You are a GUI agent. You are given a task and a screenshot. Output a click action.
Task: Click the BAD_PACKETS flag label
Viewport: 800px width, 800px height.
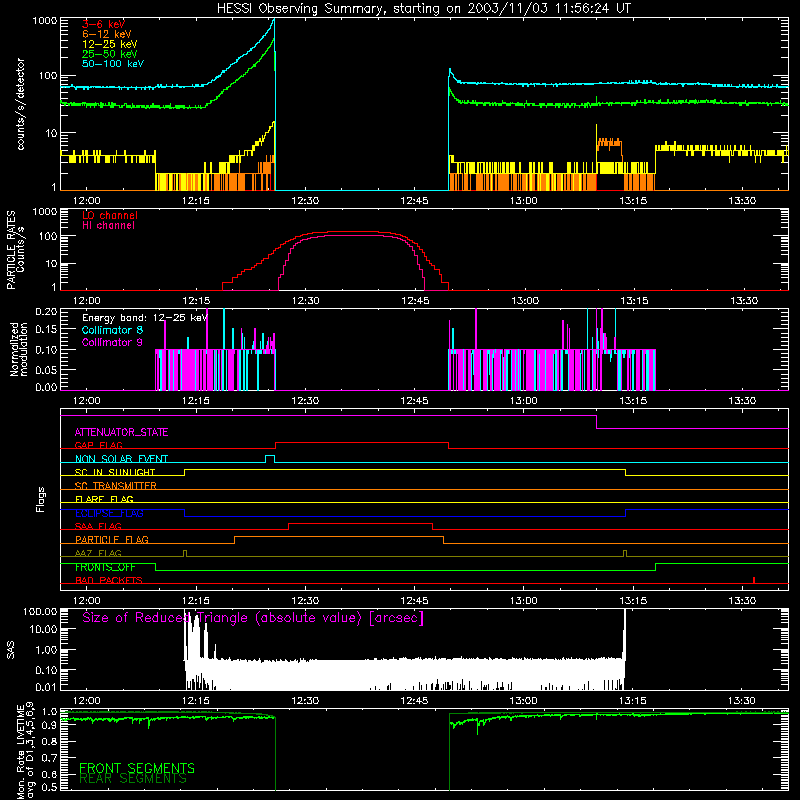tap(109, 581)
